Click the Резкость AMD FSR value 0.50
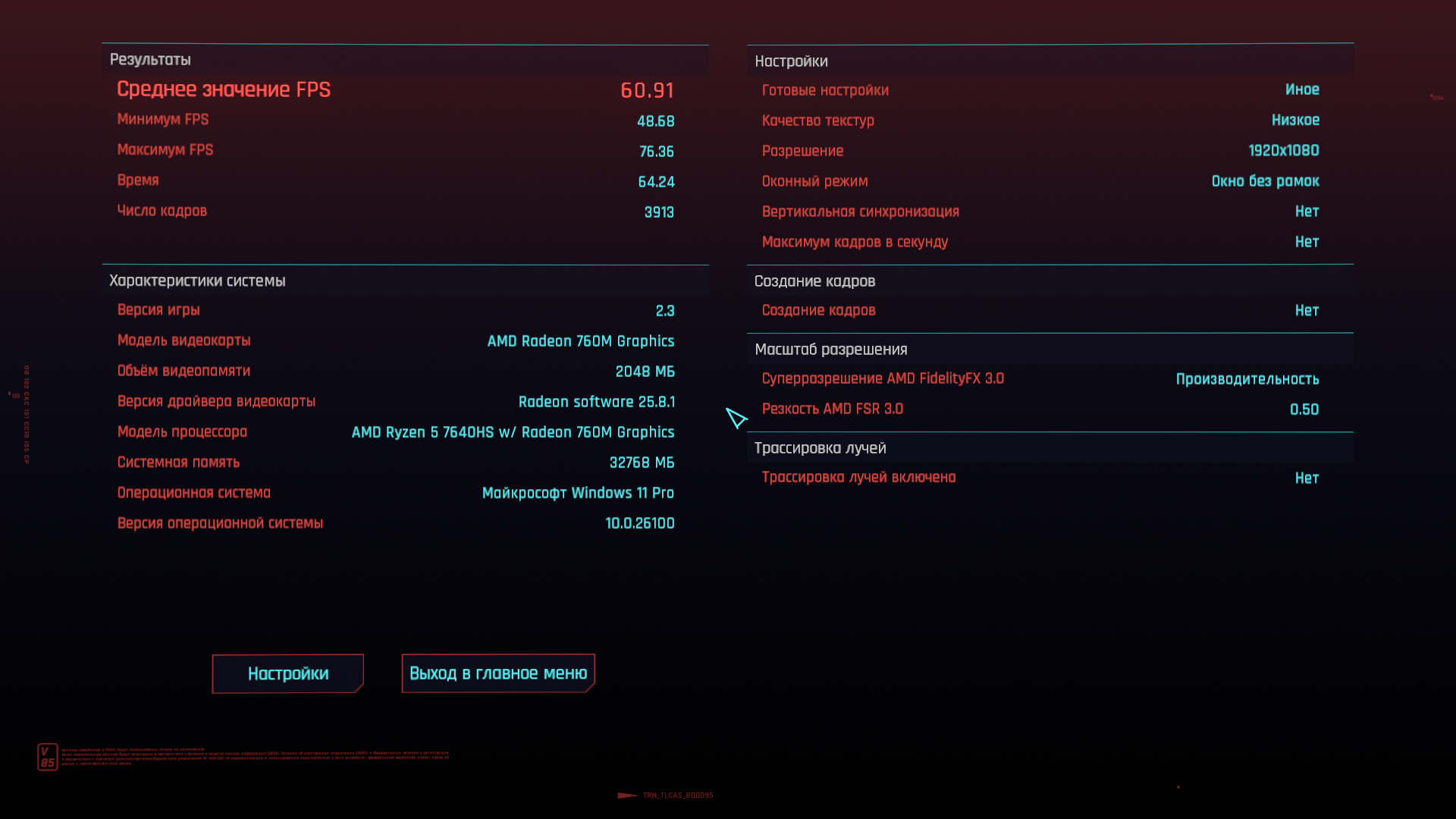The image size is (1456, 819). point(1304,409)
